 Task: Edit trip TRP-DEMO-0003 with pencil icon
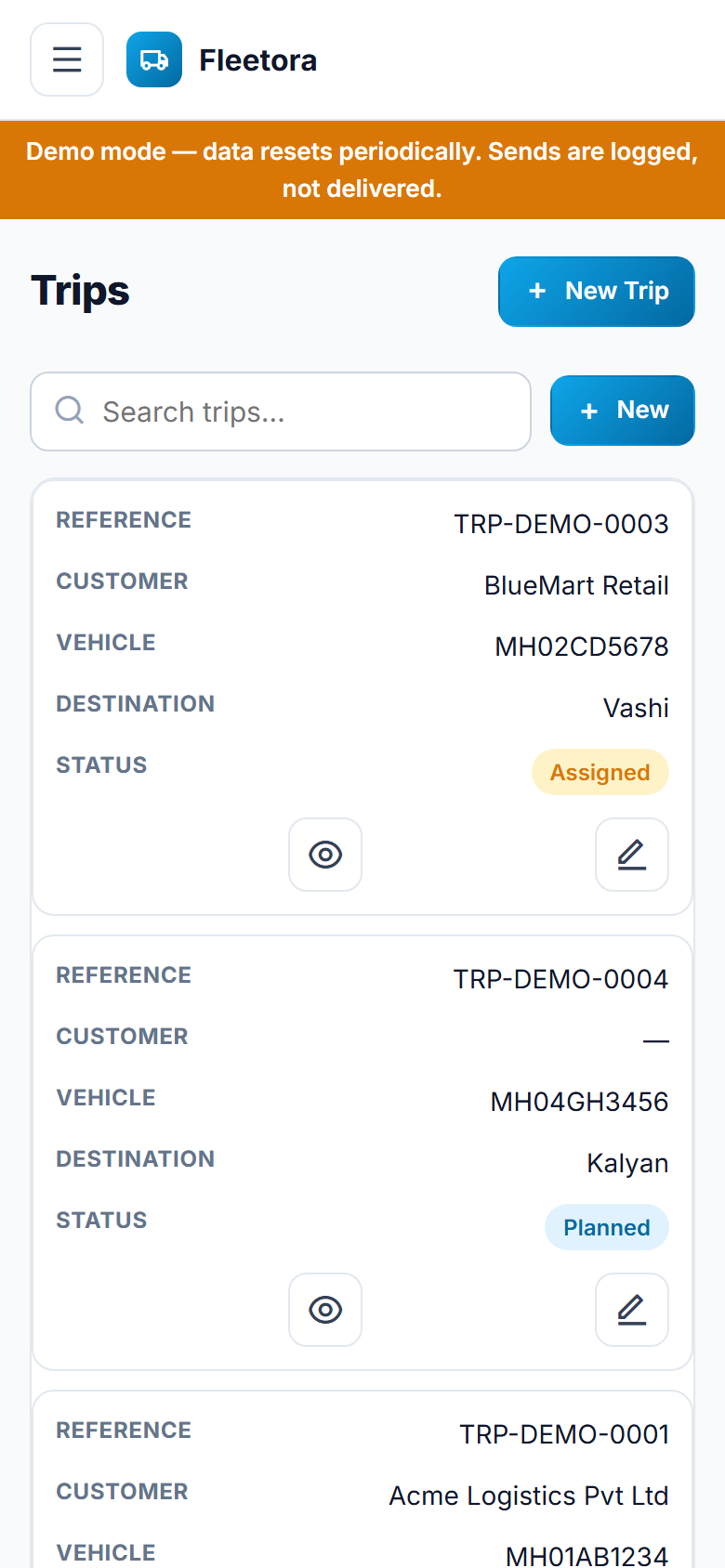click(632, 855)
